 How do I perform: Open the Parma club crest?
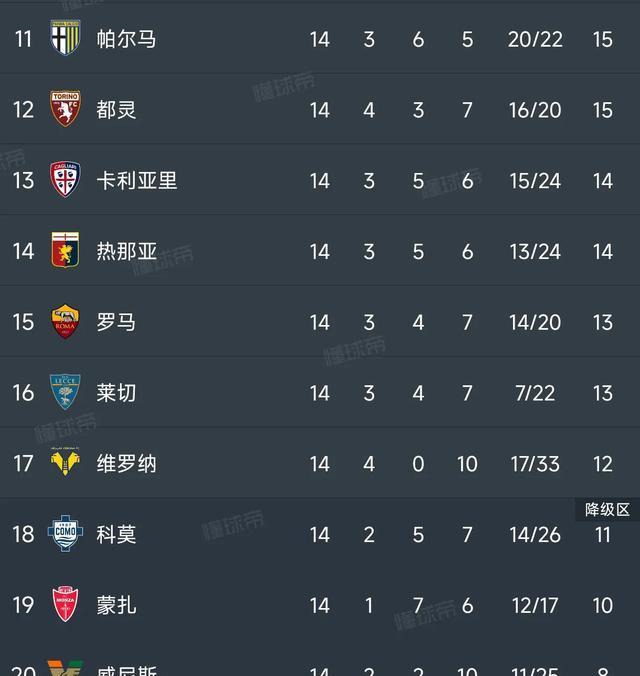click(x=65, y=38)
